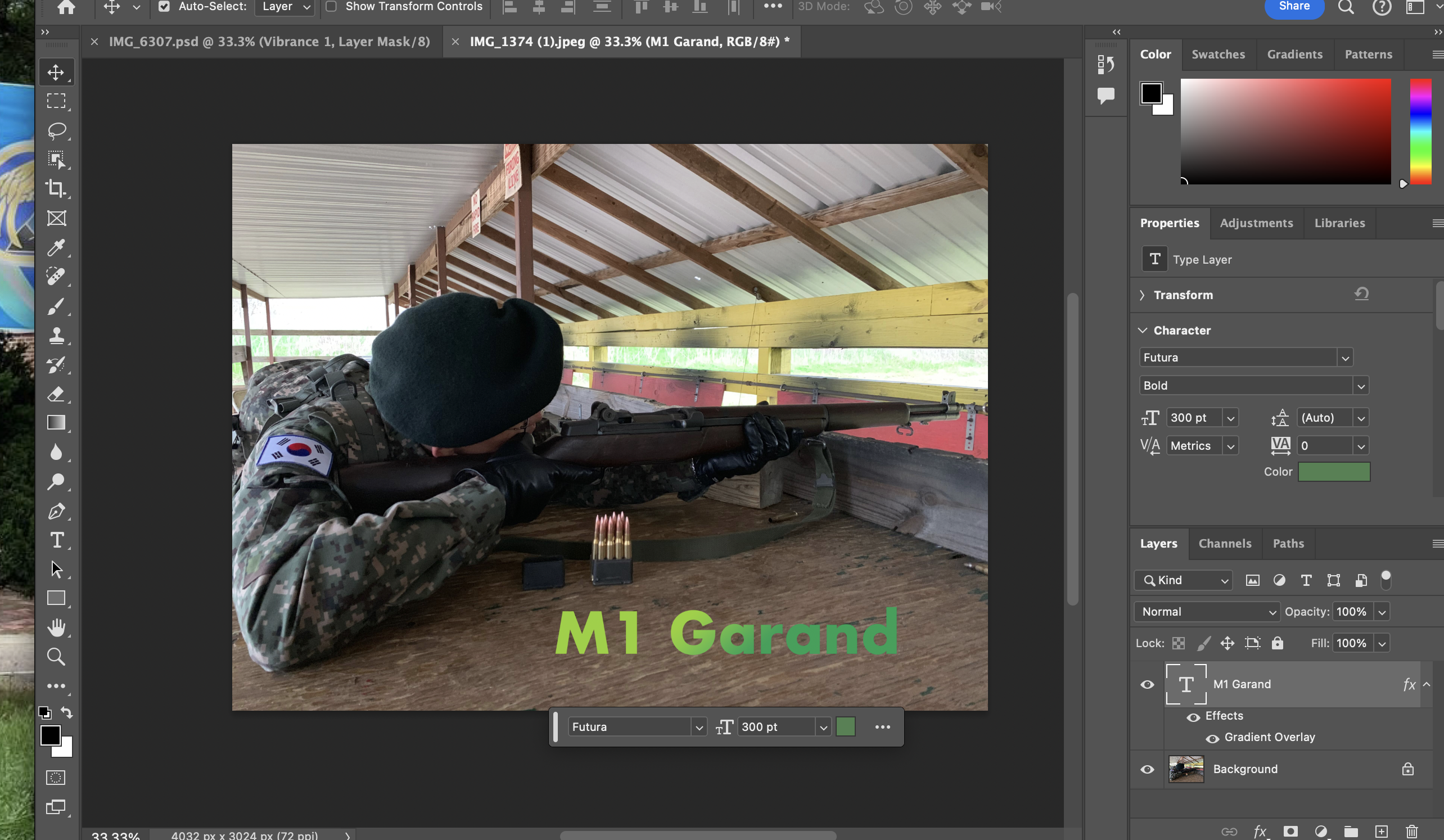Select the Clone Stamp tool
Image resolution: width=1444 pixels, height=840 pixels.
[x=56, y=335]
